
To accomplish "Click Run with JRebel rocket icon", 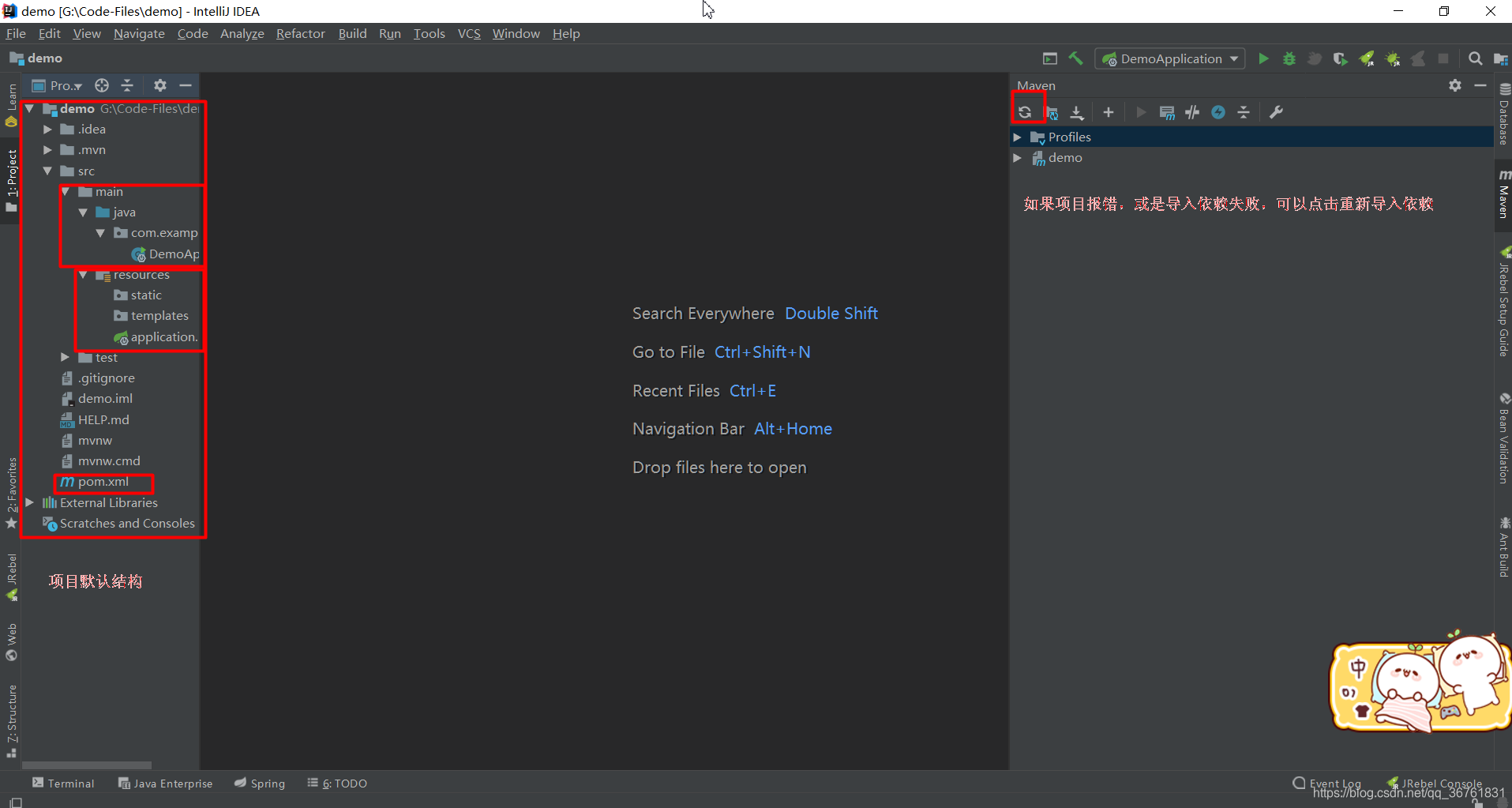I will [x=1367, y=58].
